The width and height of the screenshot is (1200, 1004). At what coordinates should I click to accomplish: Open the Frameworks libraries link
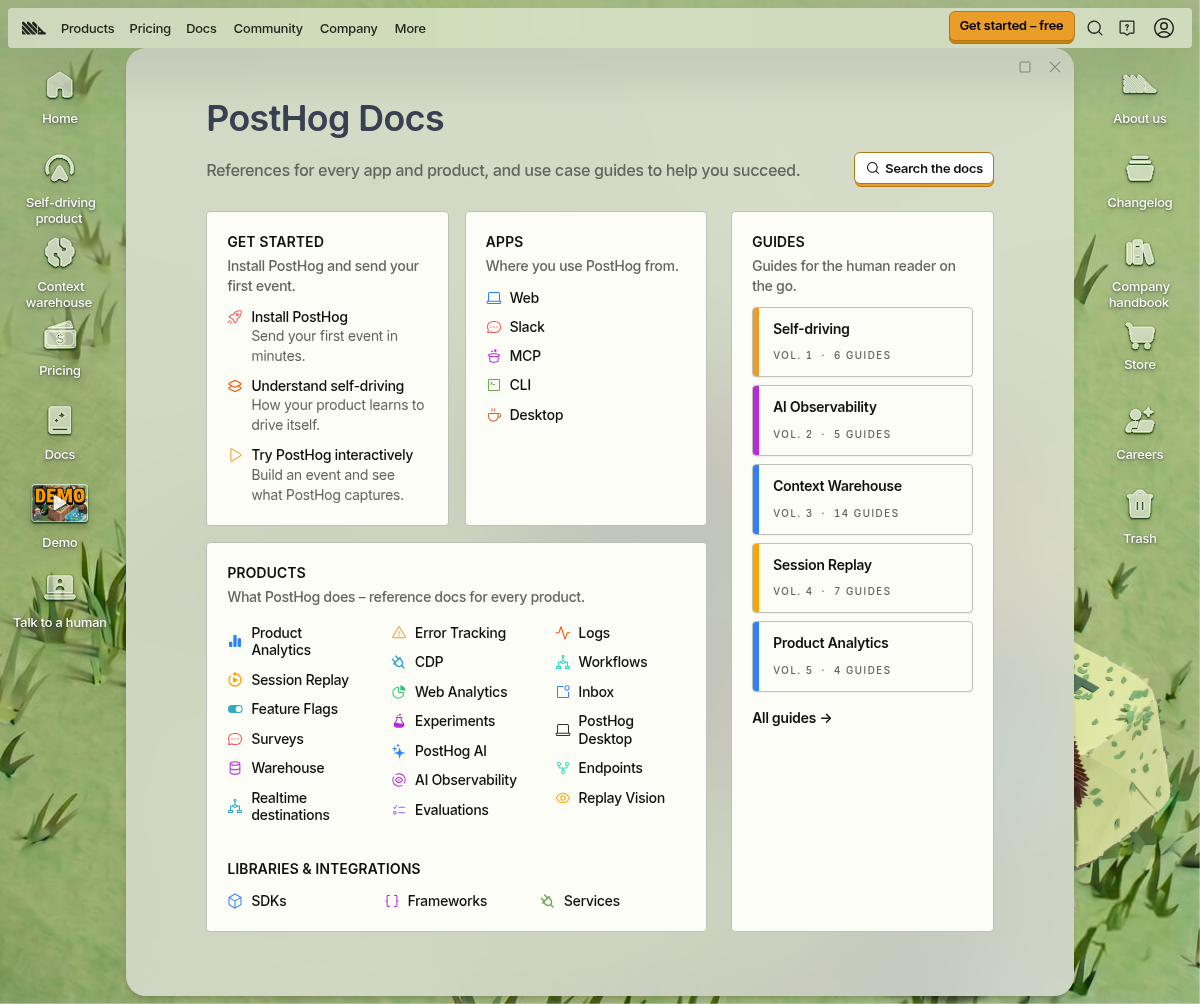(x=436, y=901)
